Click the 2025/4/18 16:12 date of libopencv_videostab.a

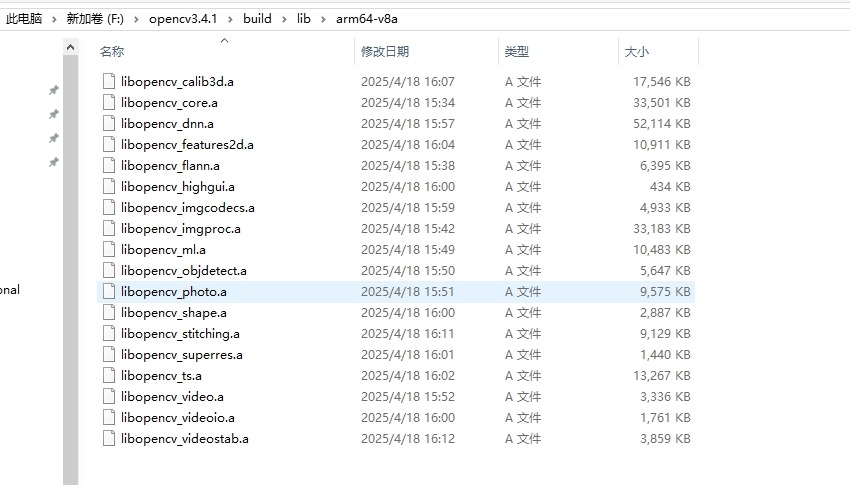pyautogui.click(x=408, y=438)
